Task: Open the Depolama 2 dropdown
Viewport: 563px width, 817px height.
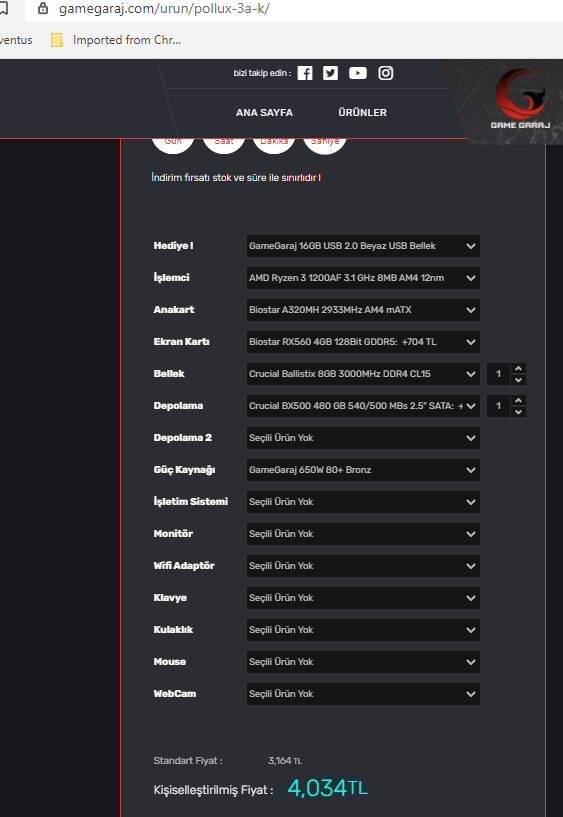Action: click(x=363, y=438)
